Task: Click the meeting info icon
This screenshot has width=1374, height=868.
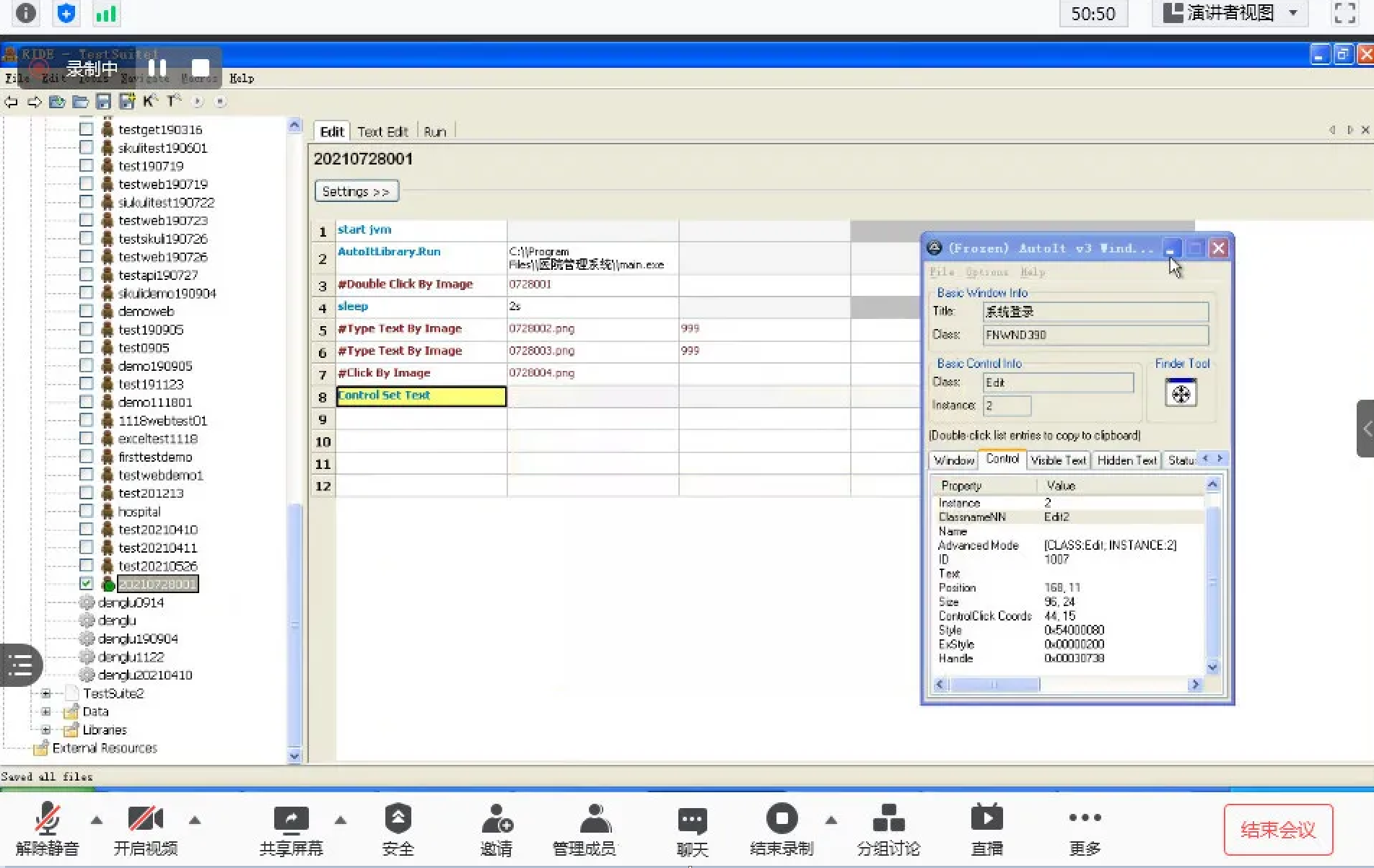Action: coord(25,13)
